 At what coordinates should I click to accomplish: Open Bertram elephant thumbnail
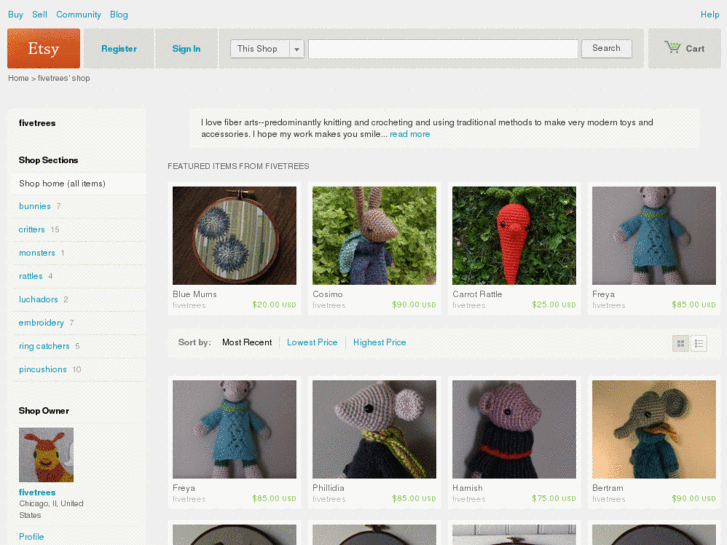tap(654, 430)
